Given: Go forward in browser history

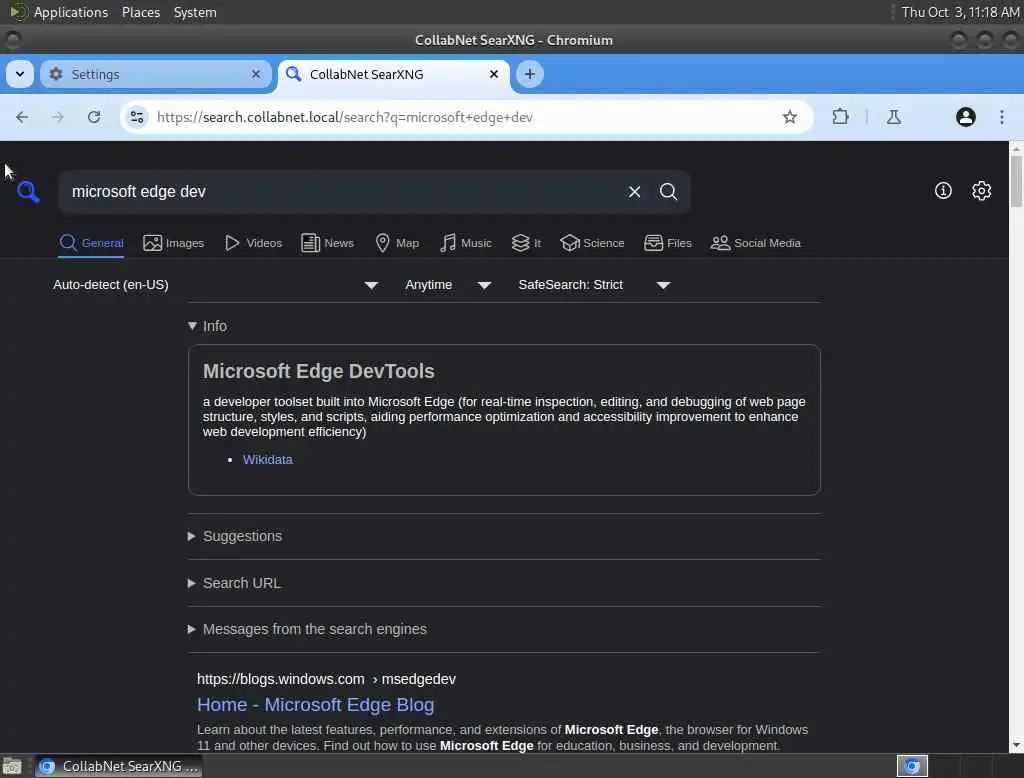Looking at the screenshot, I should [x=58, y=117].
